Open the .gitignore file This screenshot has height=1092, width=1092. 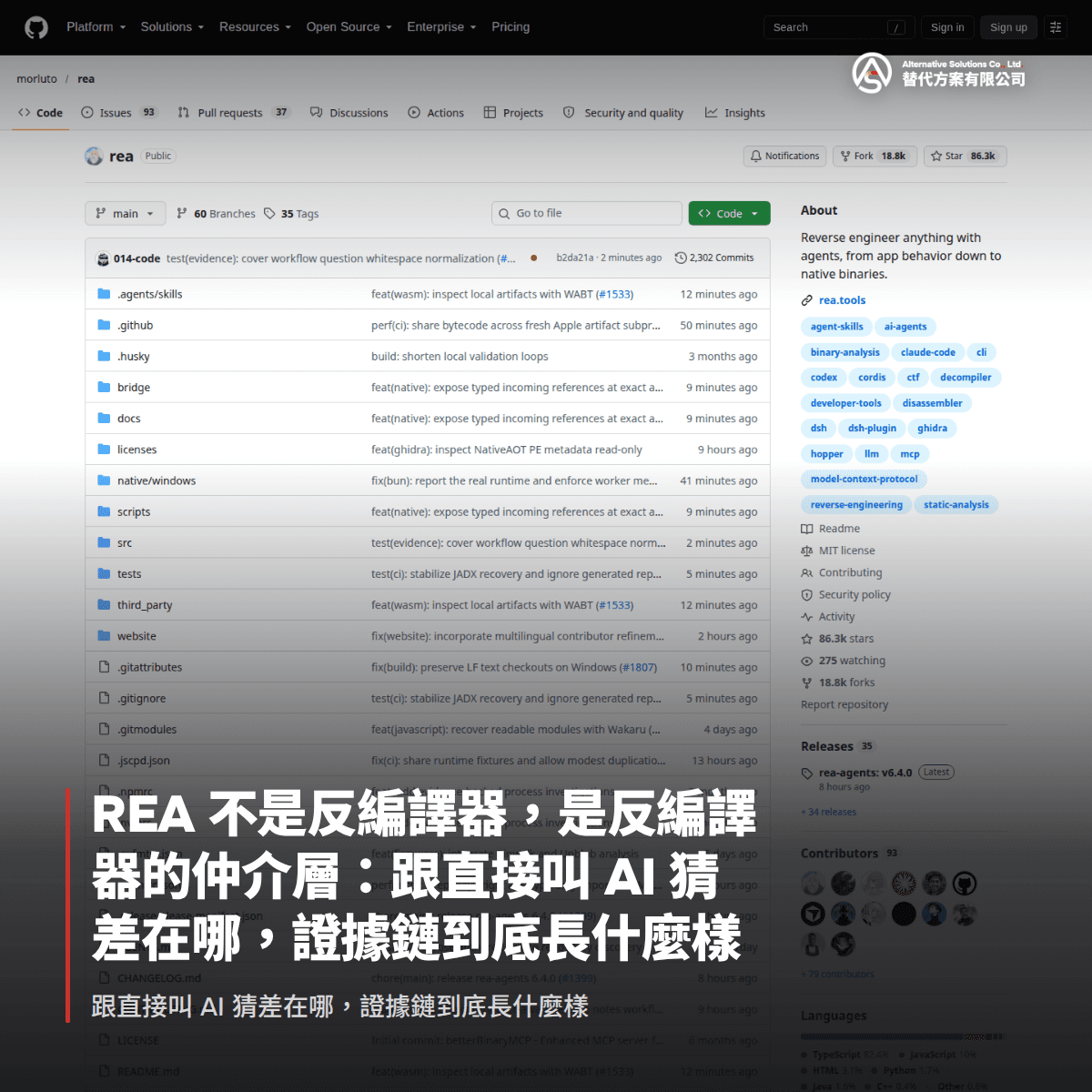pos(141,699)
